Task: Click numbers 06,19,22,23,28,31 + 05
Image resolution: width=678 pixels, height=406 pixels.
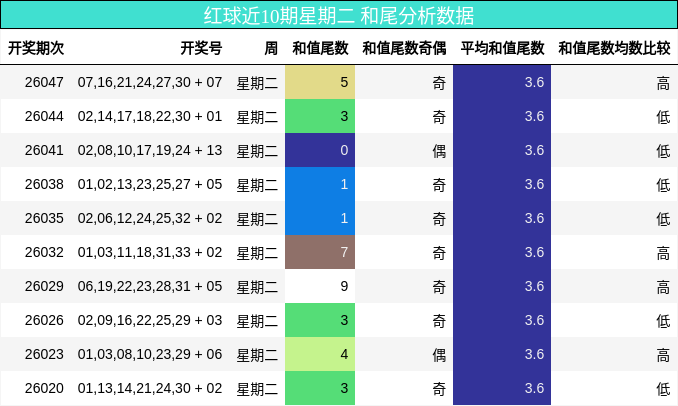Action: [150, 286]
